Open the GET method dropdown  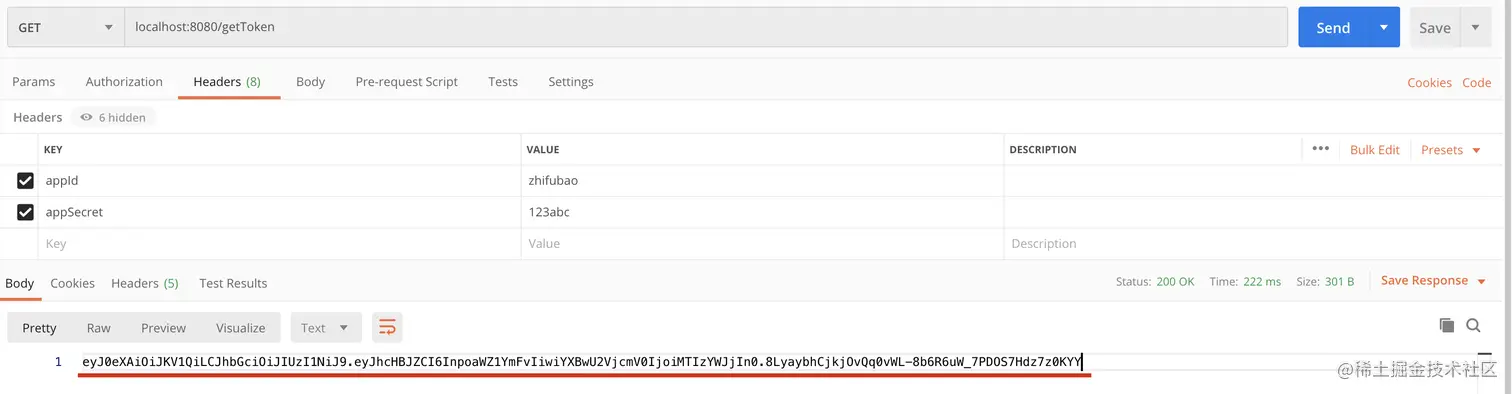[65, 27]
